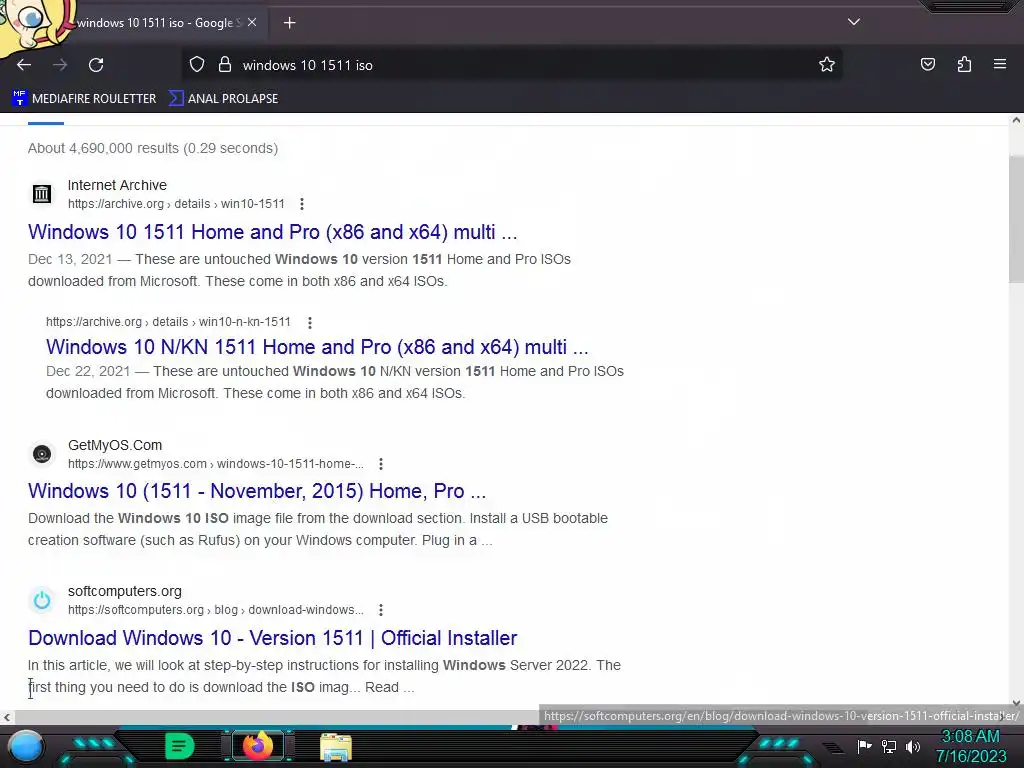Open Windows 10 (1511 - November, 2015) result
The image size is (1024, 768).
coord(257,491)
